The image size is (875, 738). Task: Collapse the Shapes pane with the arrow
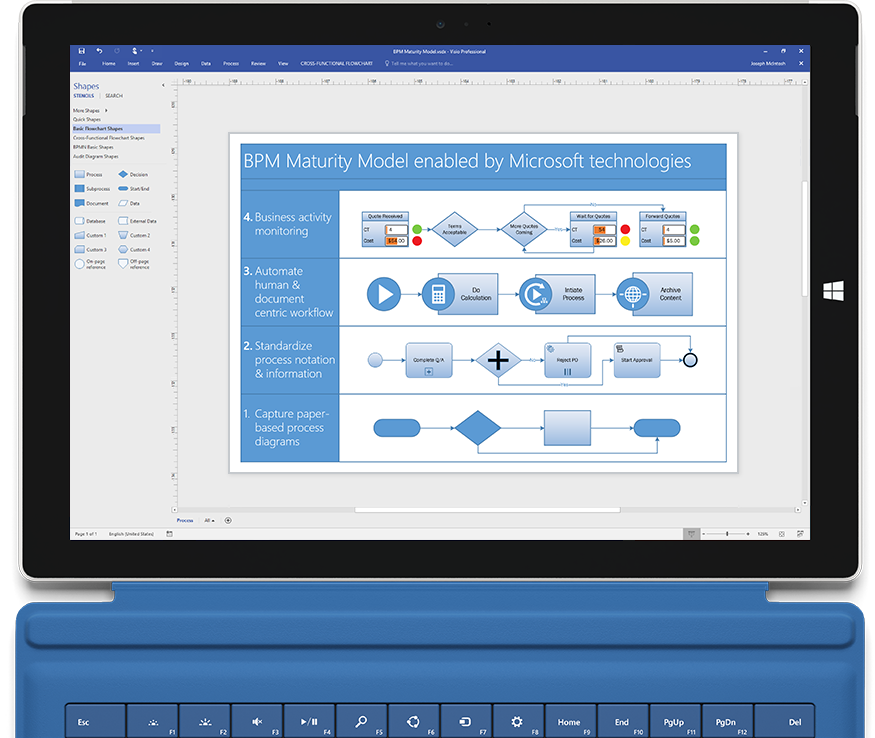(x=163, y=85)
